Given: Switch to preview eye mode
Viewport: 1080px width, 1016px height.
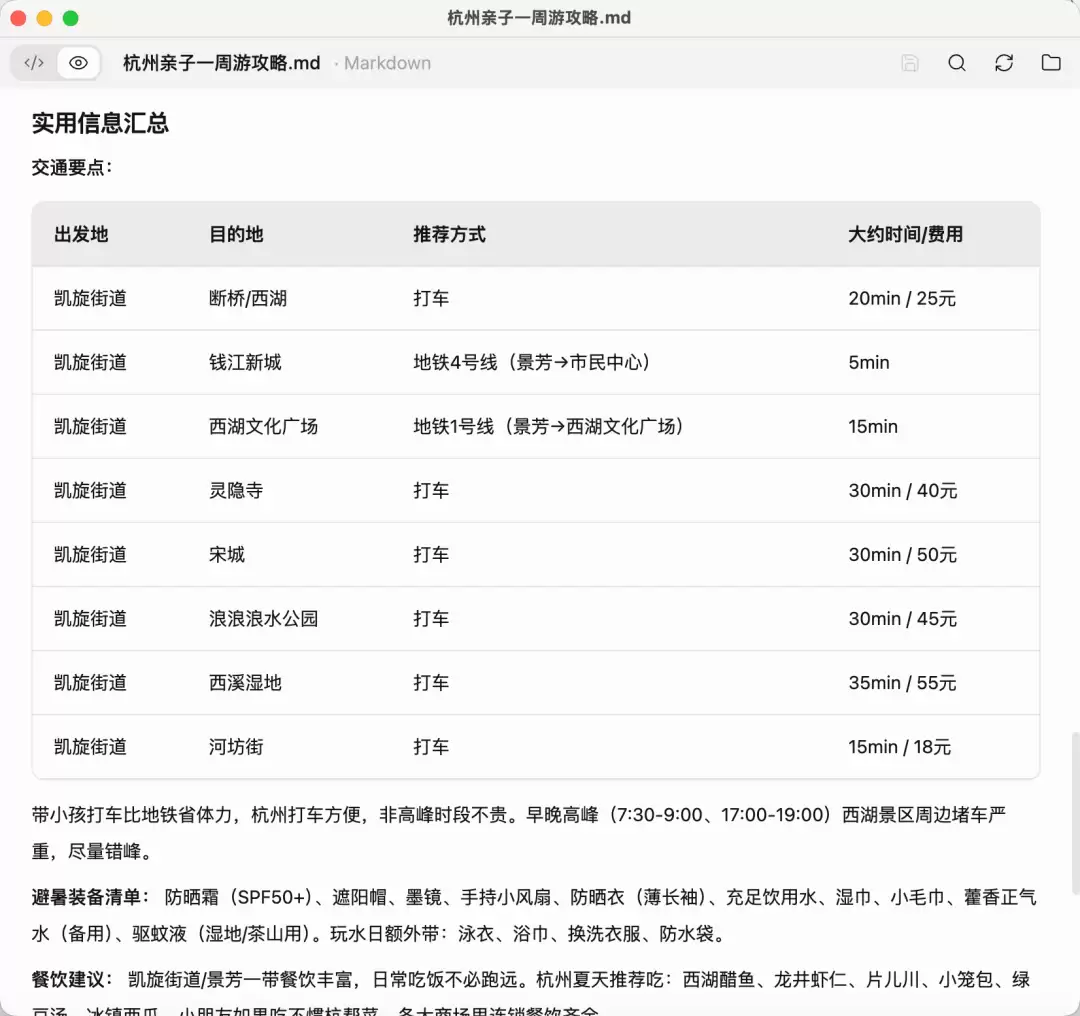Looking at the screenshot, I should click(79, 63).
